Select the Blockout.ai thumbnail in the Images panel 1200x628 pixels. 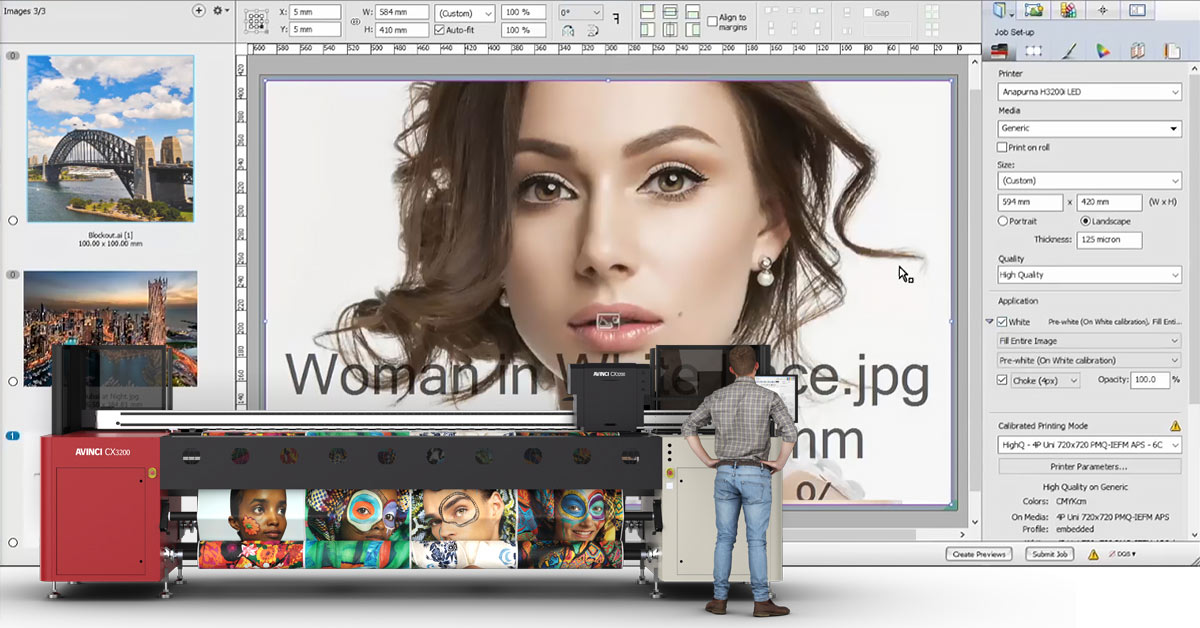click(x=110, y=140)
